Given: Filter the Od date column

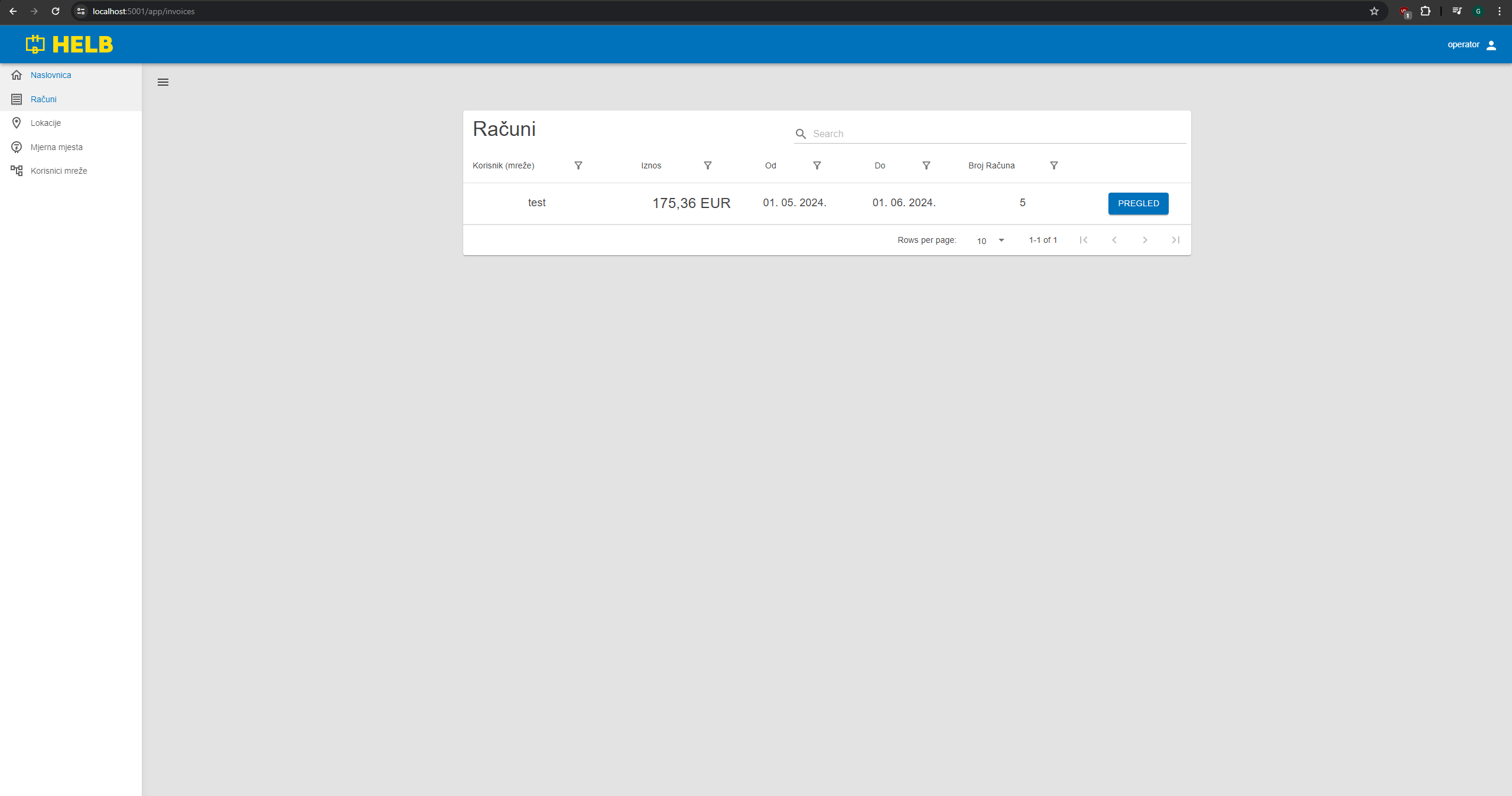Looking at the screenshot, I should pos(817,165).
